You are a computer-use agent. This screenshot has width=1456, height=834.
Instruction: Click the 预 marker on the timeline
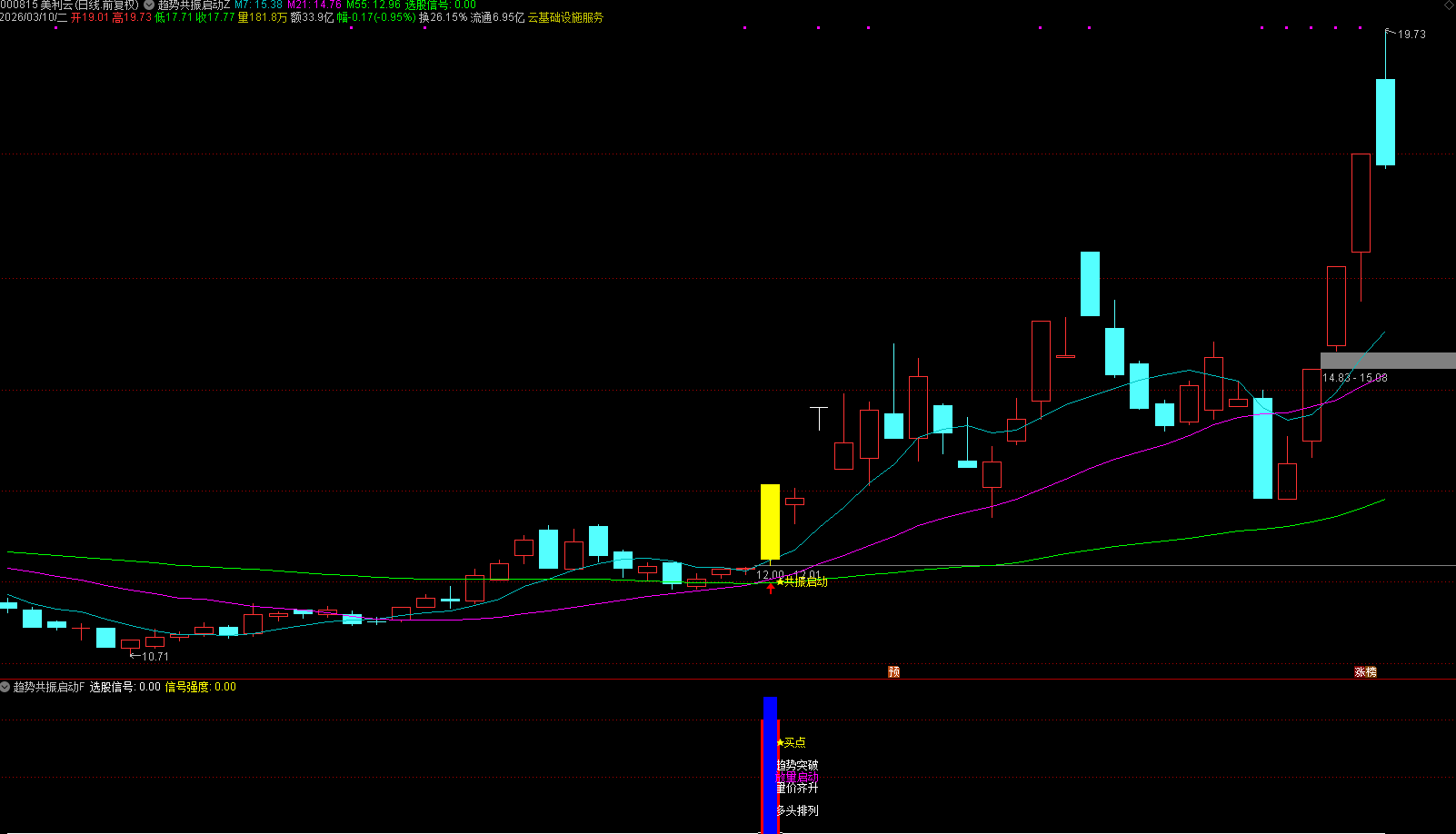click(894, 672)
